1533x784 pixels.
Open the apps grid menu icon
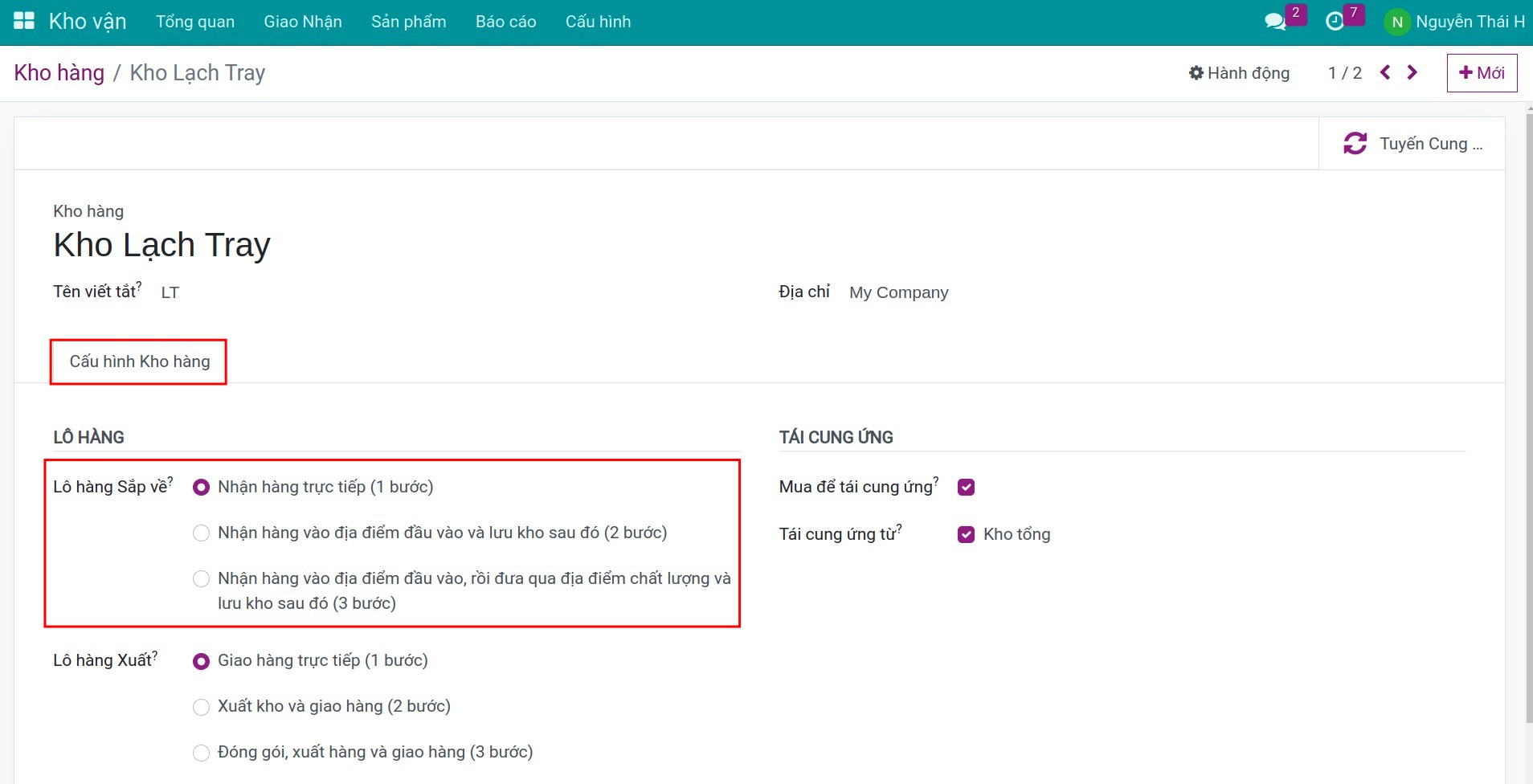(x=24, y=21)
